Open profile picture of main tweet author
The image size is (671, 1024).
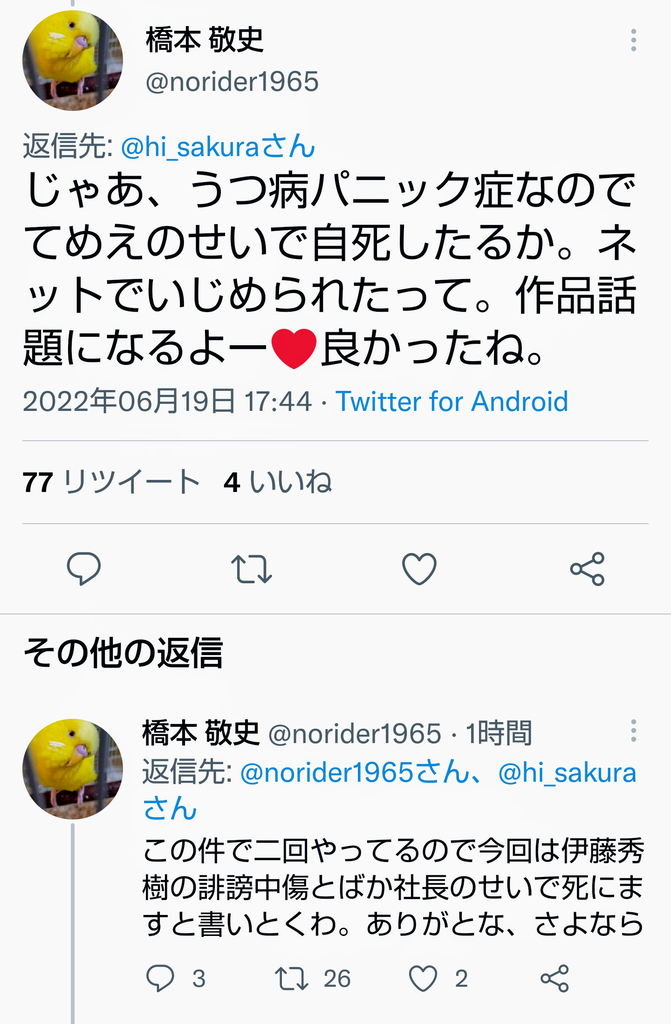(73, 60)
